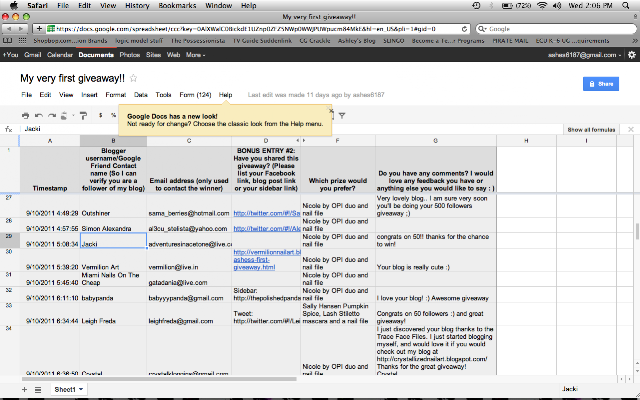Image resolution: width=640 pixels, height=400 pixels.
Task: Open the reading list glasses icon
Action: pyautogui.click(x=7, y=41)
